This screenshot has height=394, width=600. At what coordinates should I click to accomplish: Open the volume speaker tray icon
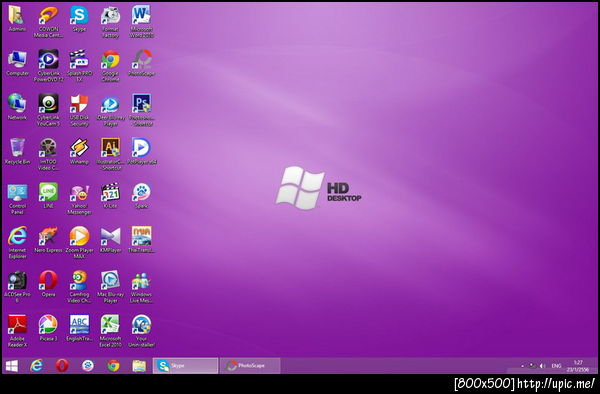(x=542, y=366)
